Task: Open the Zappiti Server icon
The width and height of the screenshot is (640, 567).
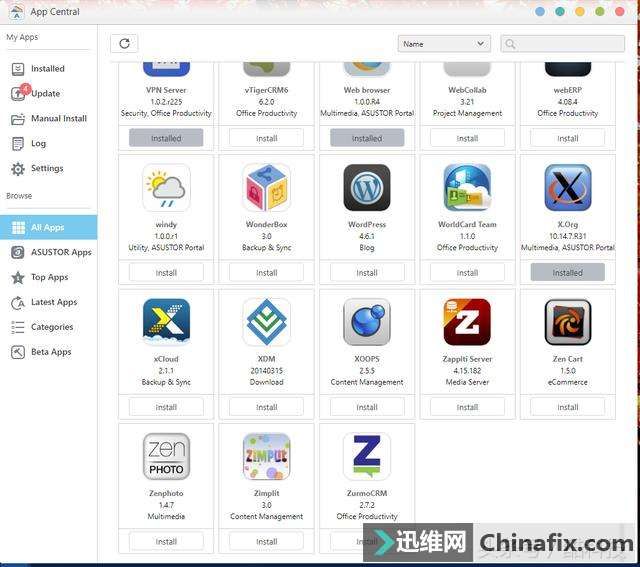Action: click(x=467, y=322)
